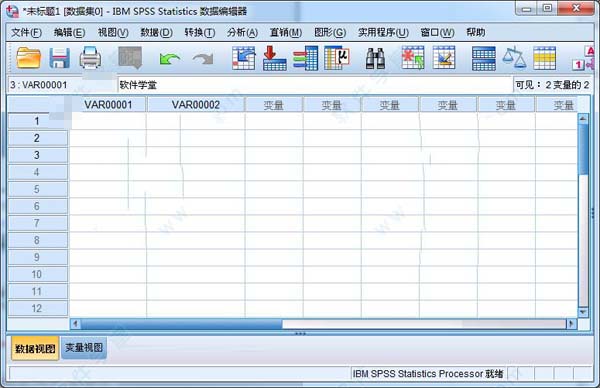Open the 直销(M) menu
The width and height of the screenshot is (600, 388).
[286, 33]
